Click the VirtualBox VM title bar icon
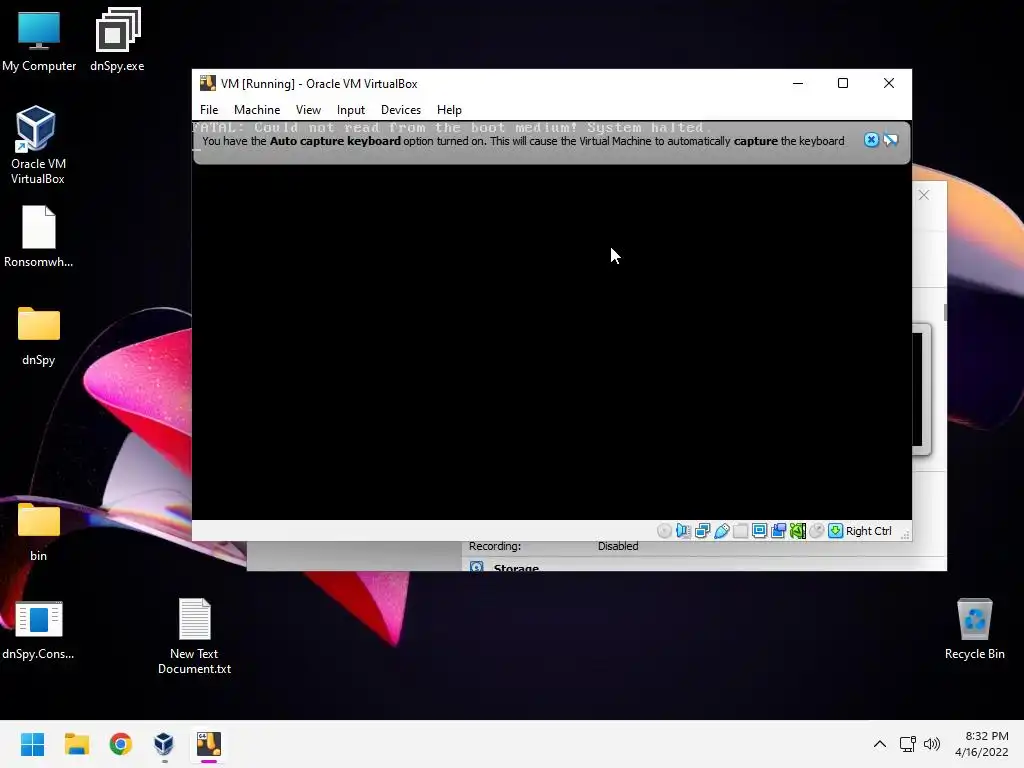 (x=208, y=83)
